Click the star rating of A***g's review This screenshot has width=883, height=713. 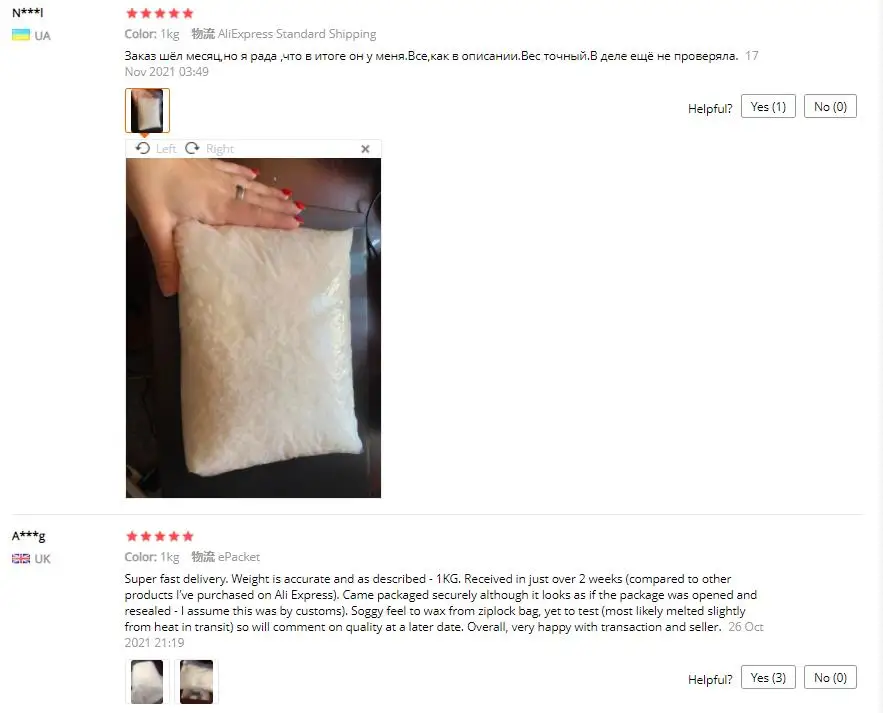(x=159, y=536)
